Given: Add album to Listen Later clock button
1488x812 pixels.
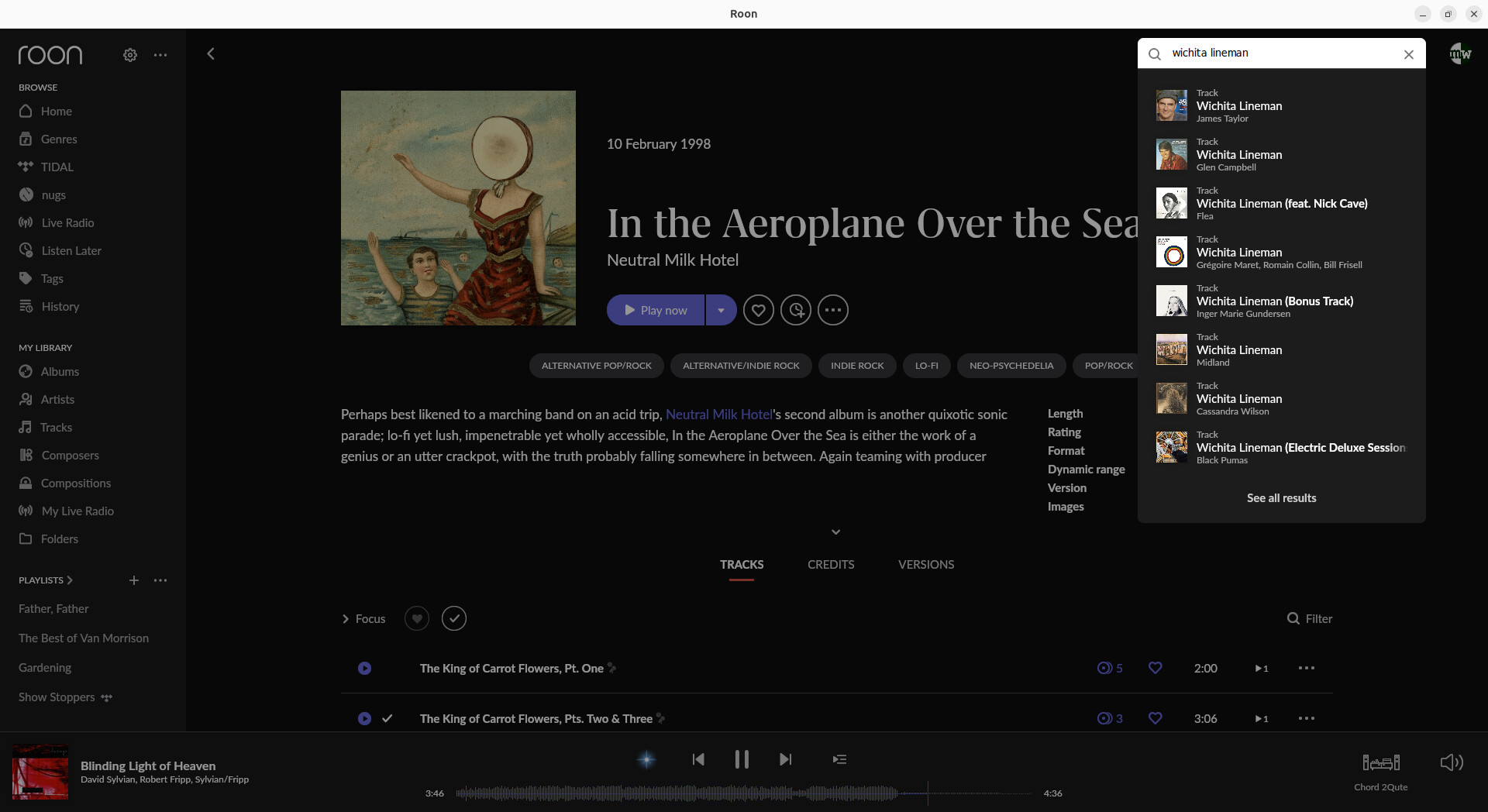Looking at the screenshot, I should click(x=796, y=310).
